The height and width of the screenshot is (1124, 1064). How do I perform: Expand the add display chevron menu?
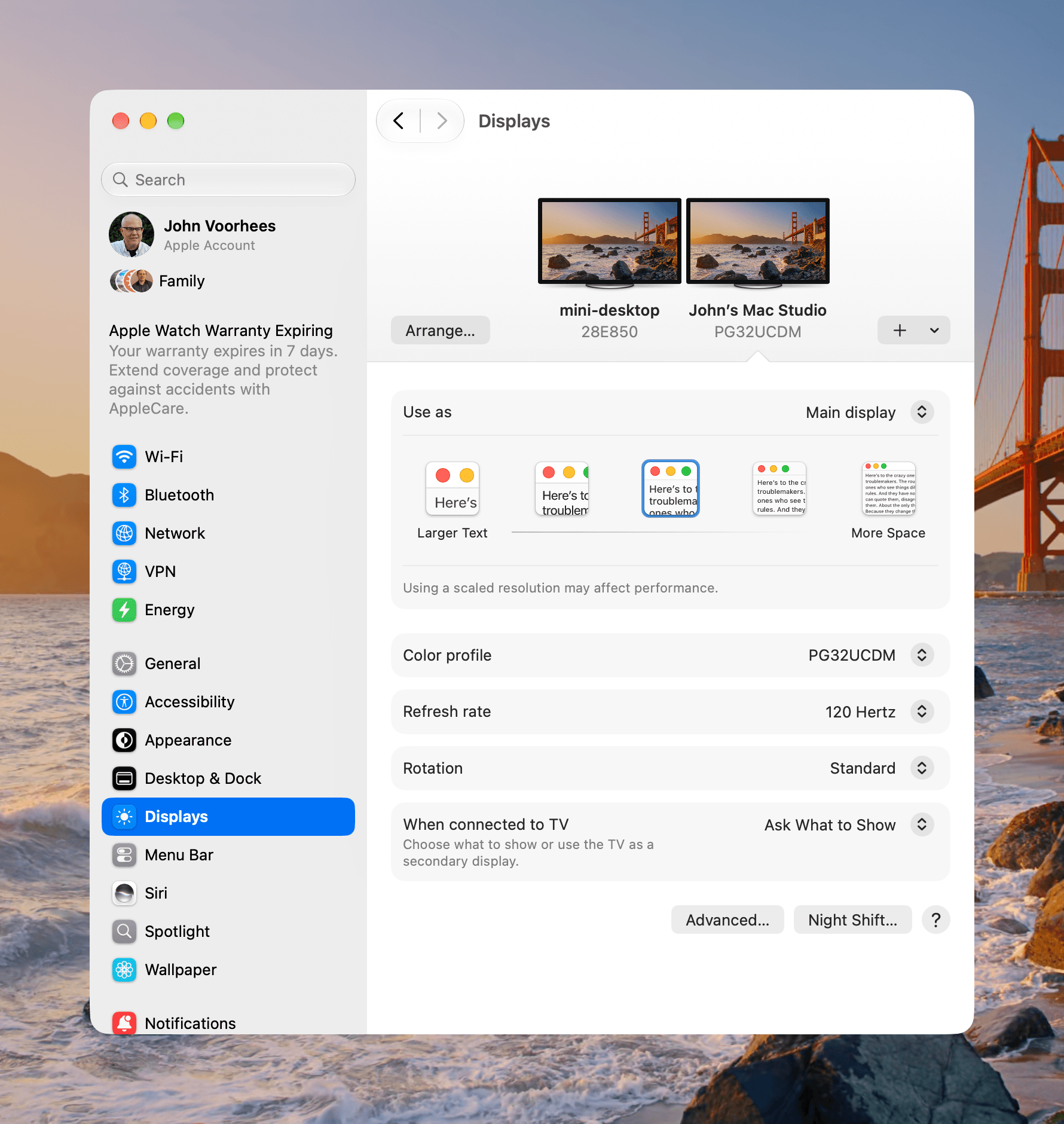click(934, 330)
